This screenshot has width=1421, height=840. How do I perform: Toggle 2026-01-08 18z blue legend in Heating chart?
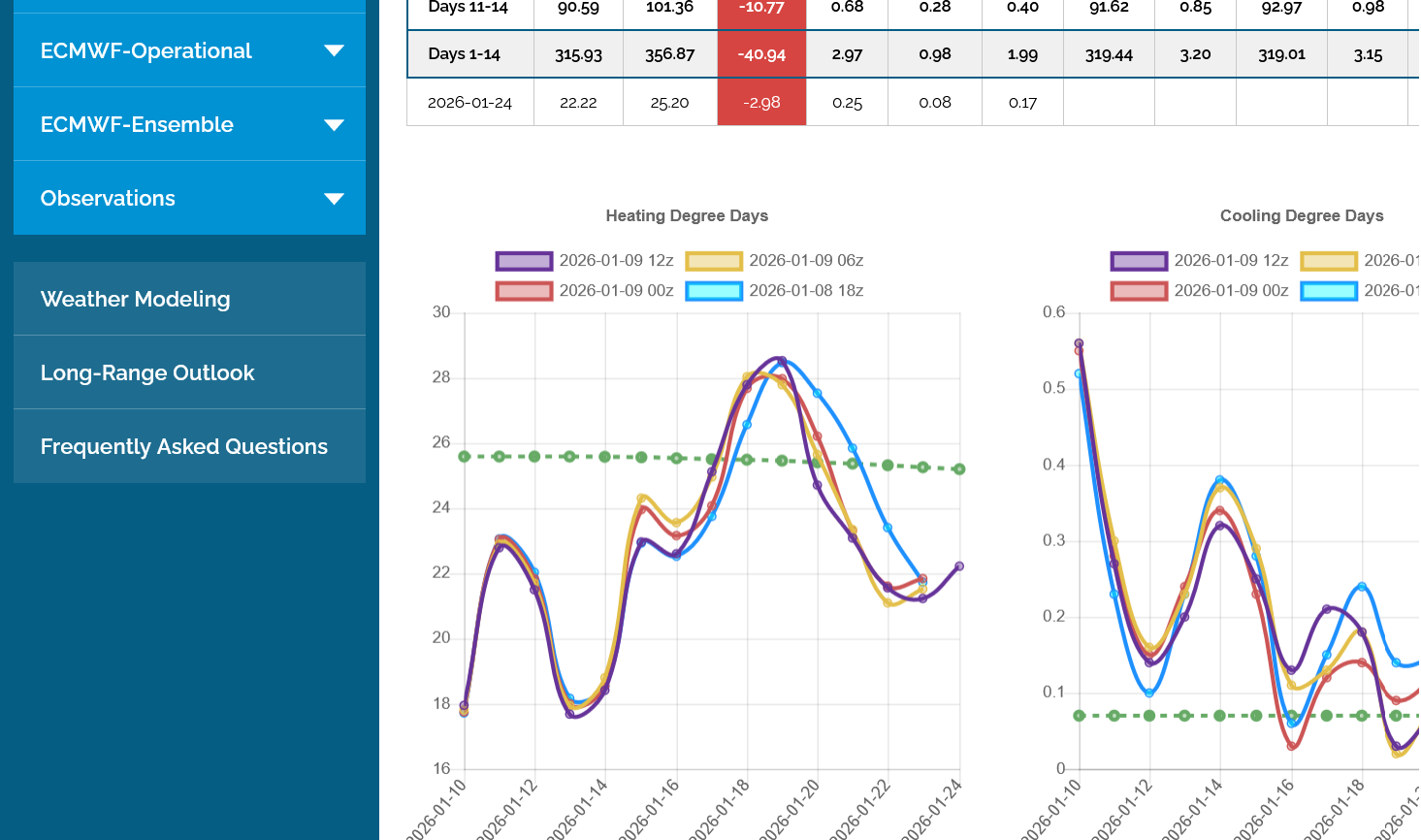click(x=714, y=291)
